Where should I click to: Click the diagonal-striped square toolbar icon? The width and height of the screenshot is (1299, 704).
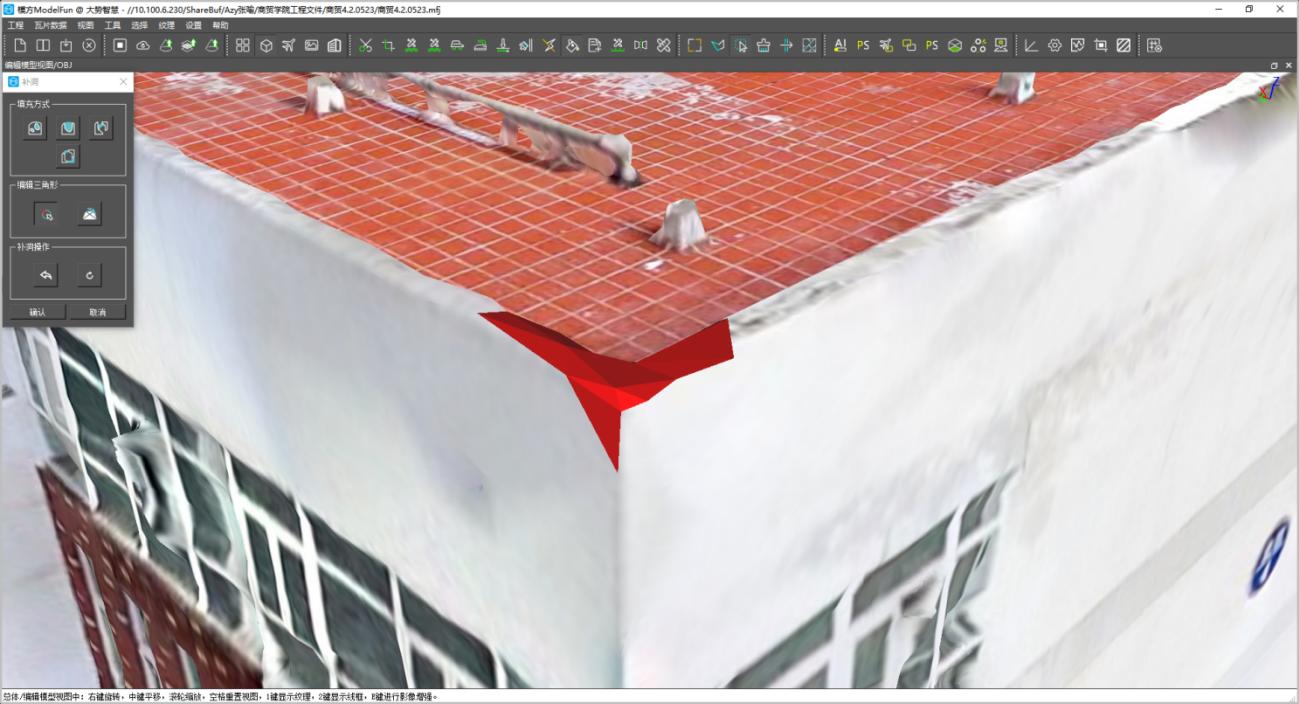(x=1123, y=45)
